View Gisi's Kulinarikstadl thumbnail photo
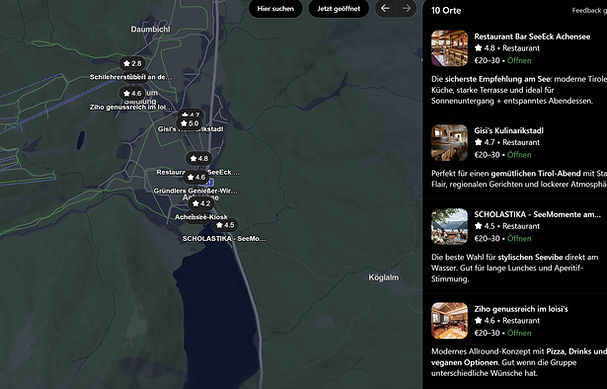 449,142
